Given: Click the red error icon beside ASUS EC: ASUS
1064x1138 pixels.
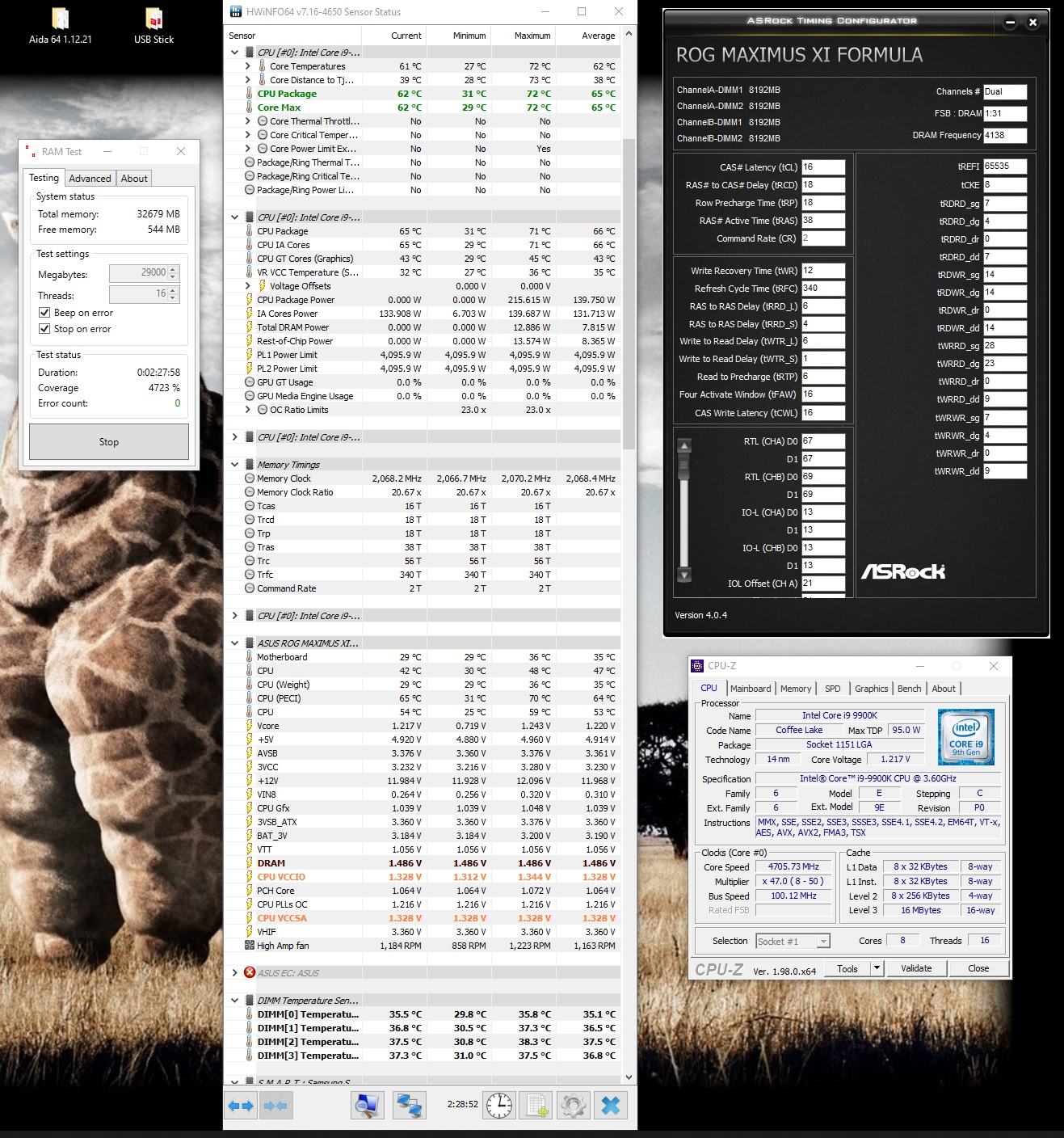Looking at the screenshot, I should tap(250, 973).
